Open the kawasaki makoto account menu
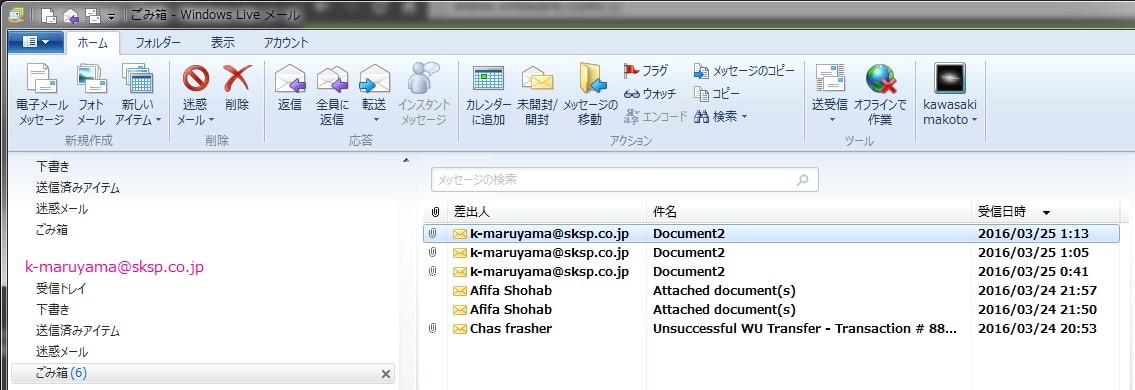The width and height of the screenshot is (1135, 390). click(950, 95)
